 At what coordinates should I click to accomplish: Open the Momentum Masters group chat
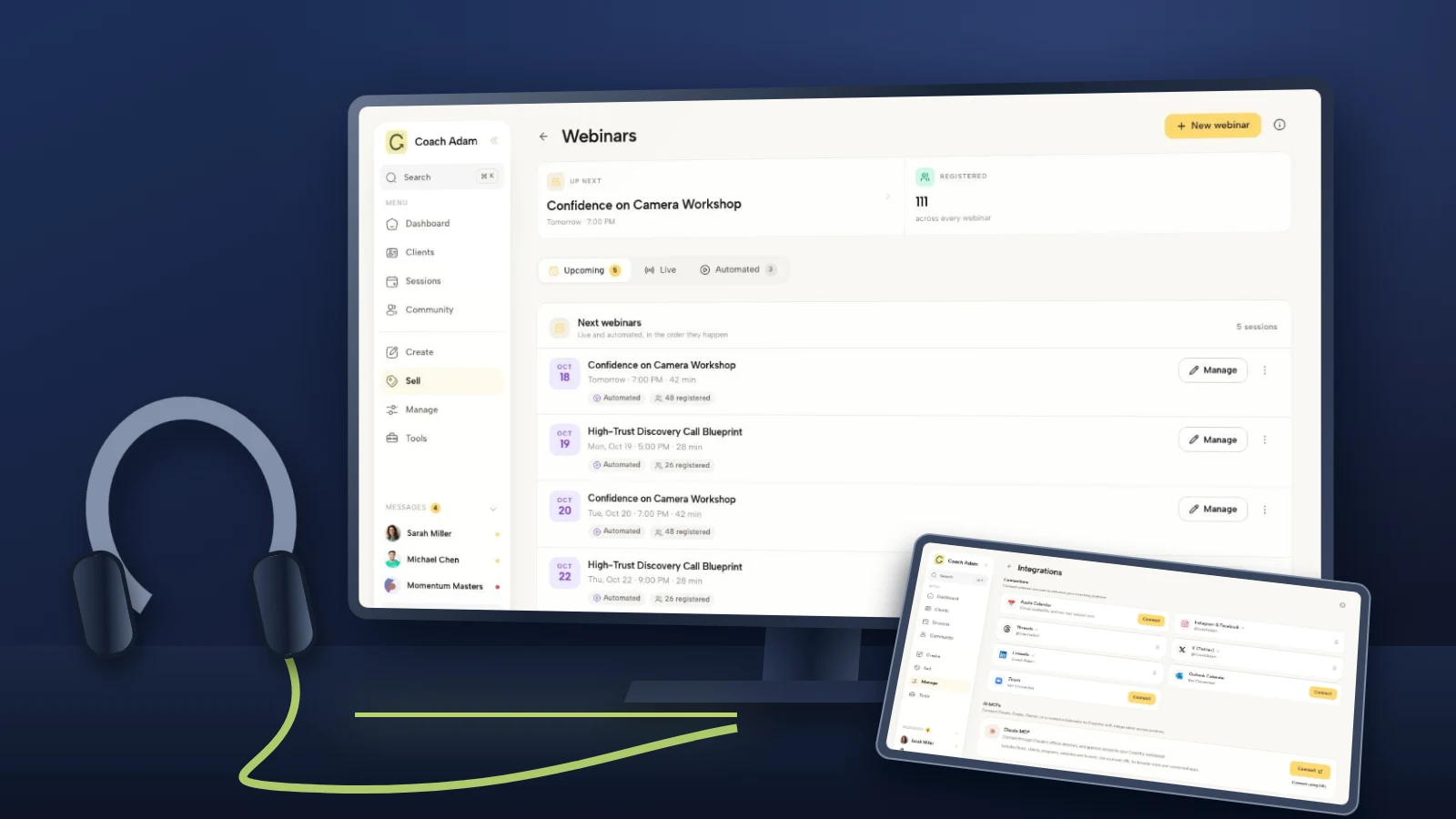(442, 586)
